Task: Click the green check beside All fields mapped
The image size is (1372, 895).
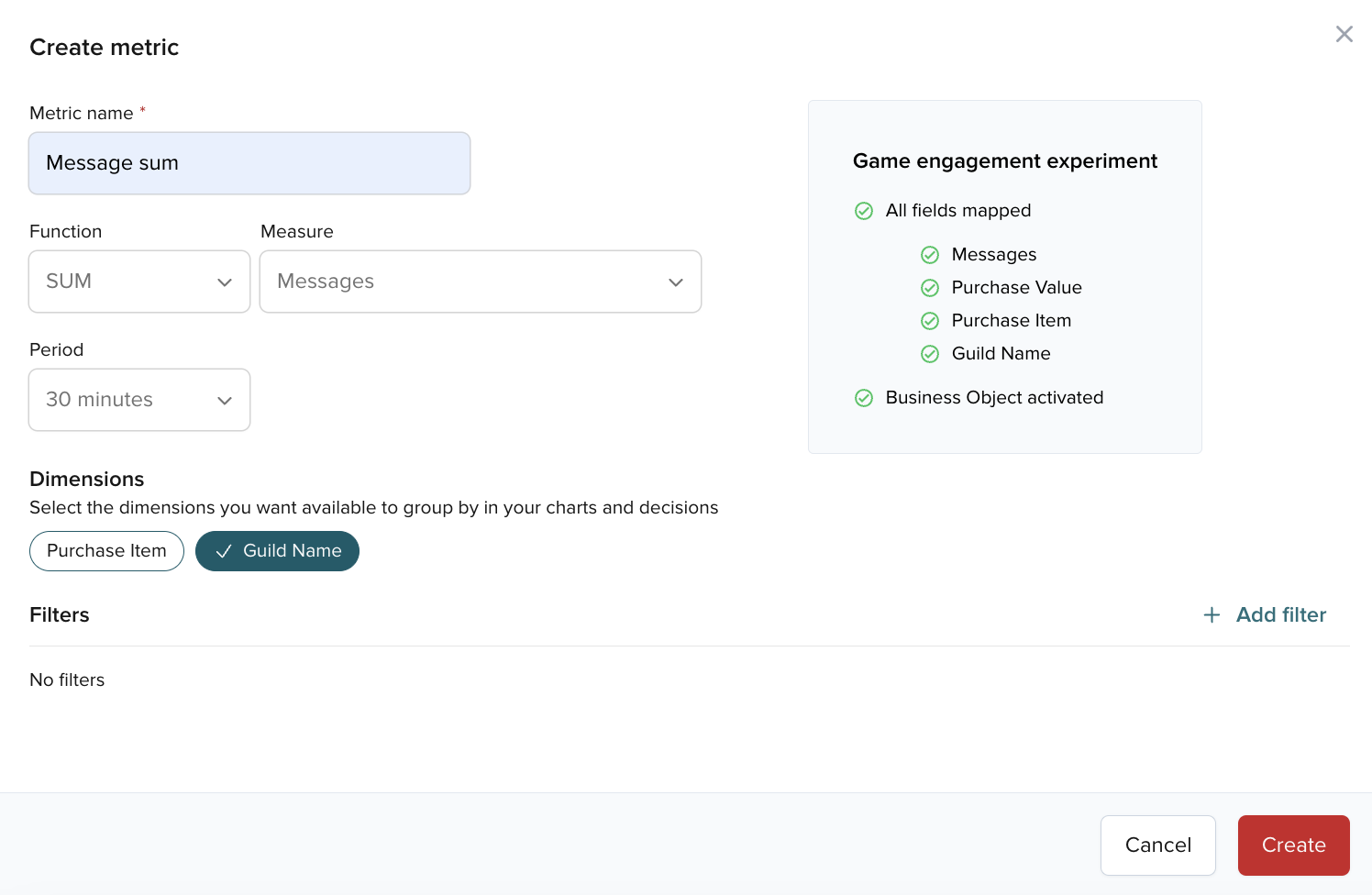Action: click(863, 211)
